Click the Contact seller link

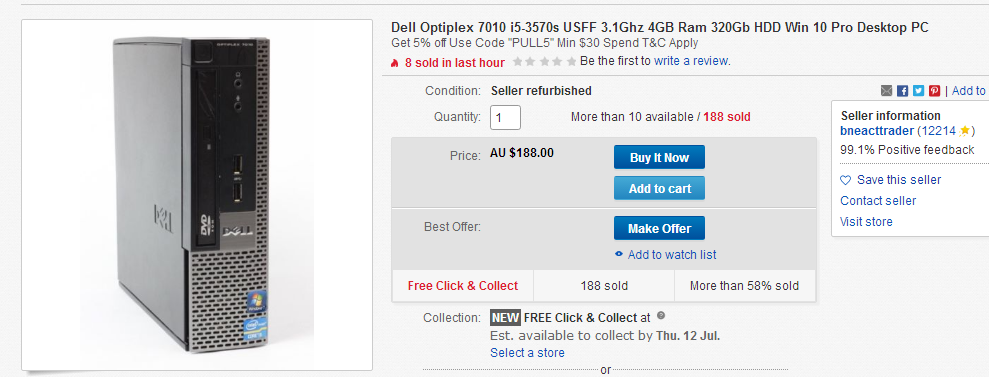pyautogui.click(x=878, y=200)
